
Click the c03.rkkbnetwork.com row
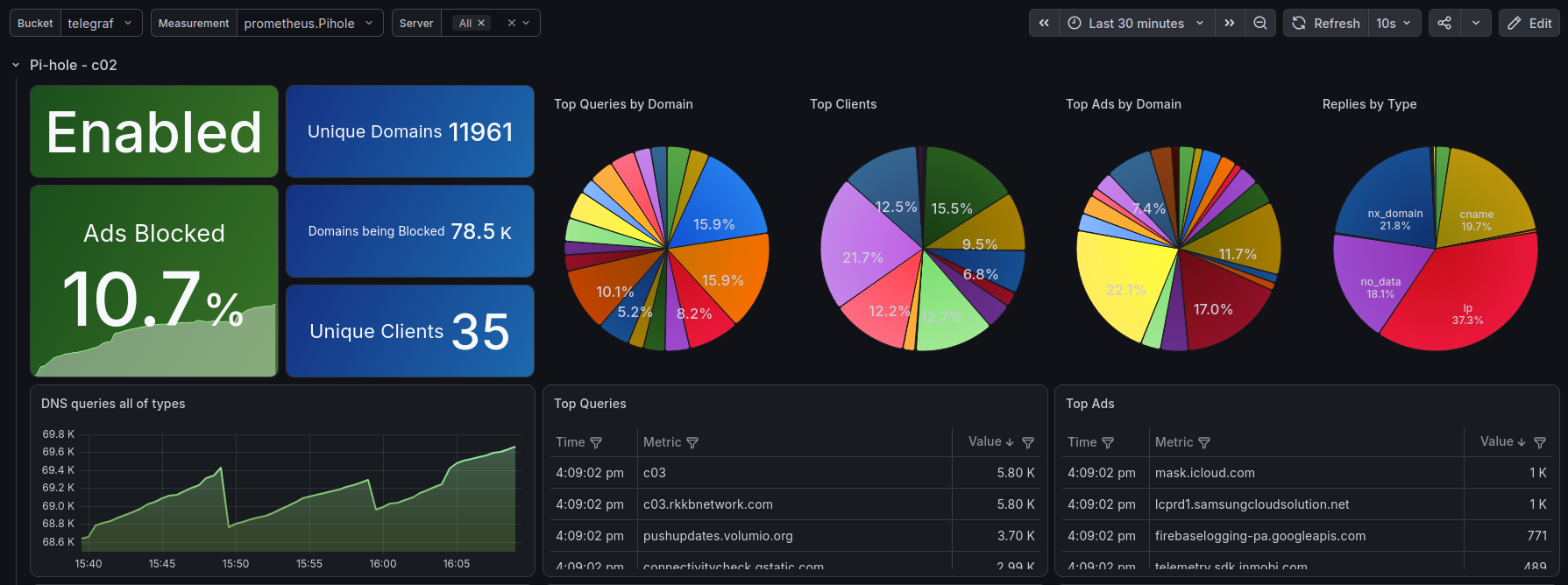[795, 504]
